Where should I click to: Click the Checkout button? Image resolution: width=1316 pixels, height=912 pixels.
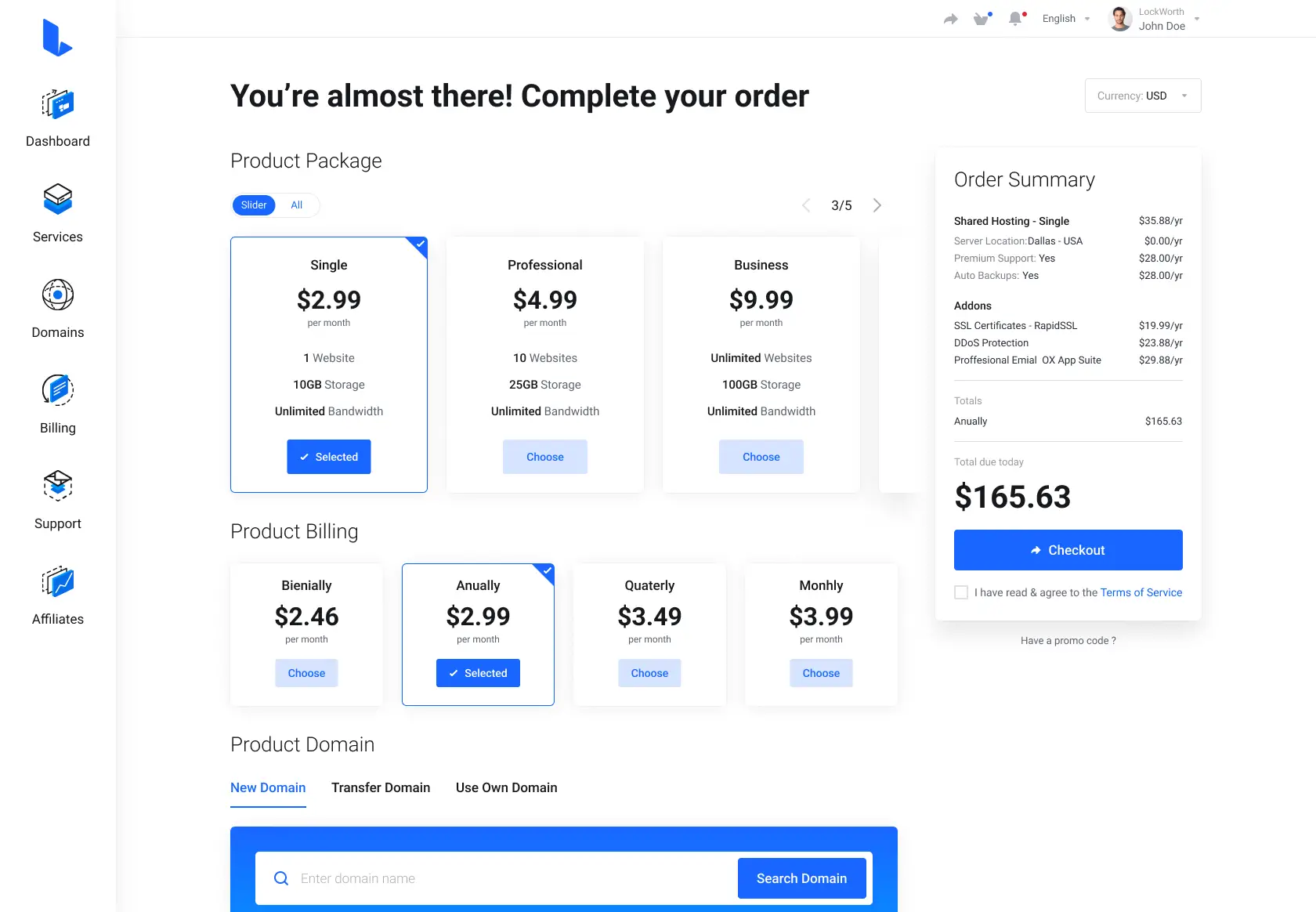click(x=1068, y=550)
